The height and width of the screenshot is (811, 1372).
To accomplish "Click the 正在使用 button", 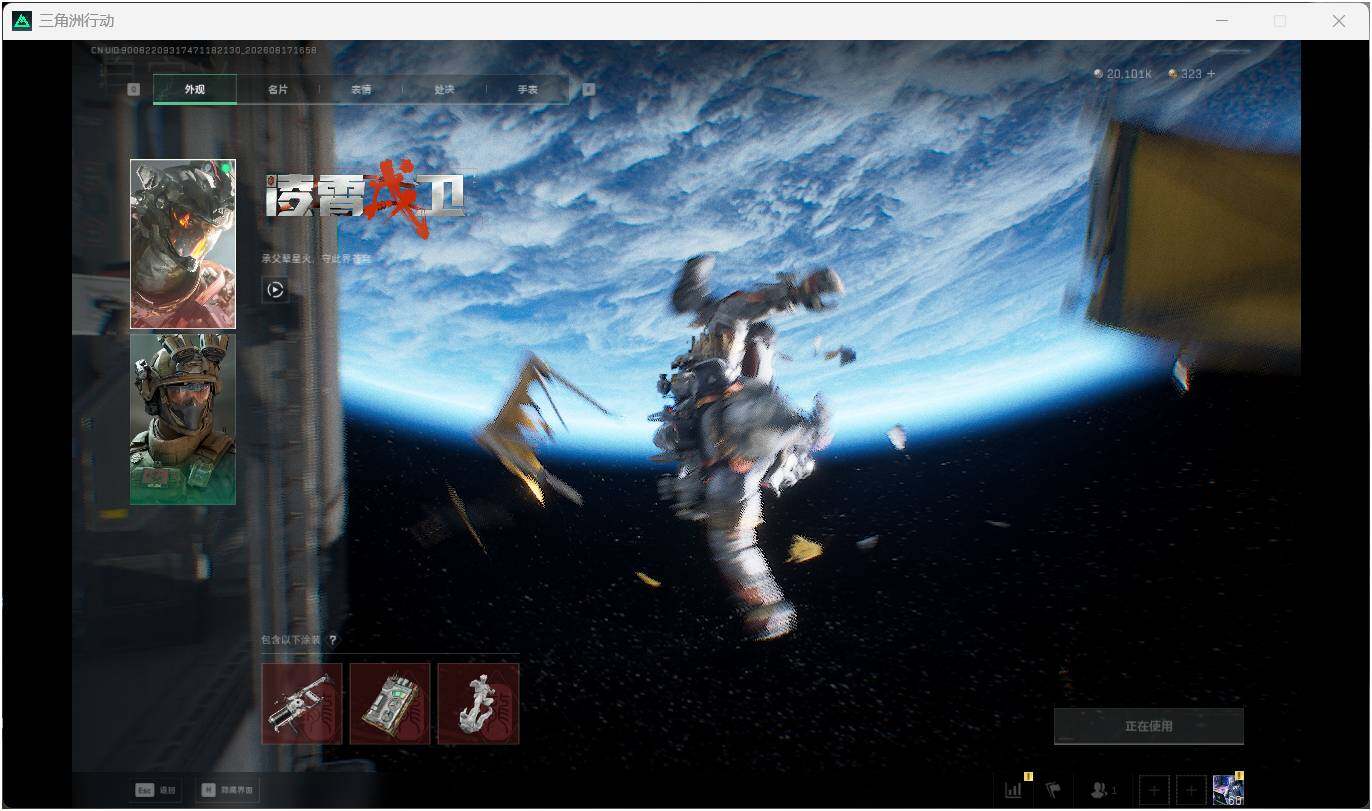I will click(1149, 726).
